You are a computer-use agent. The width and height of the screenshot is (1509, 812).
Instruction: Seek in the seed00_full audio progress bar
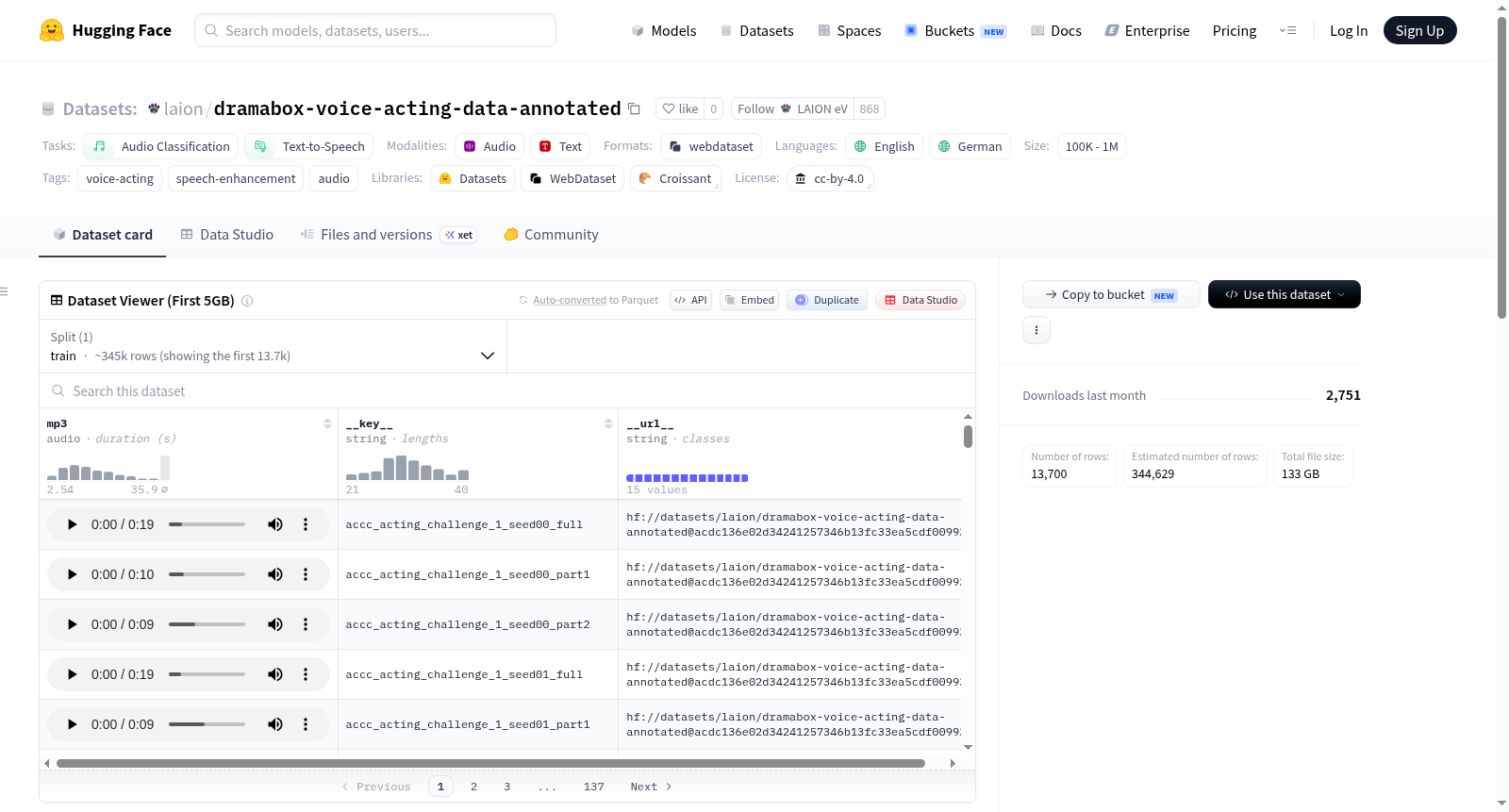coord(207,524)
